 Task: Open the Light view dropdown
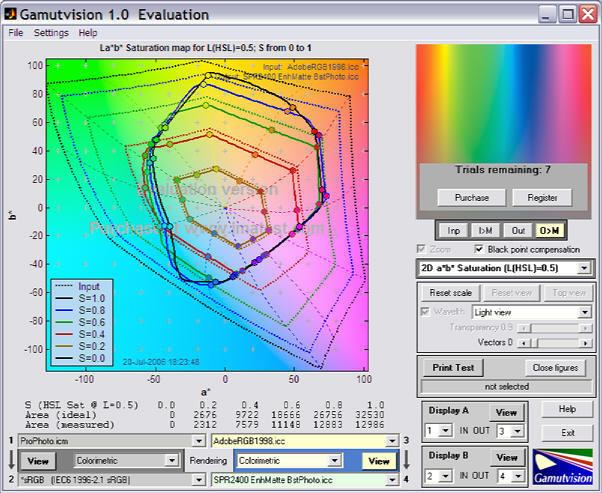(531, 312)
